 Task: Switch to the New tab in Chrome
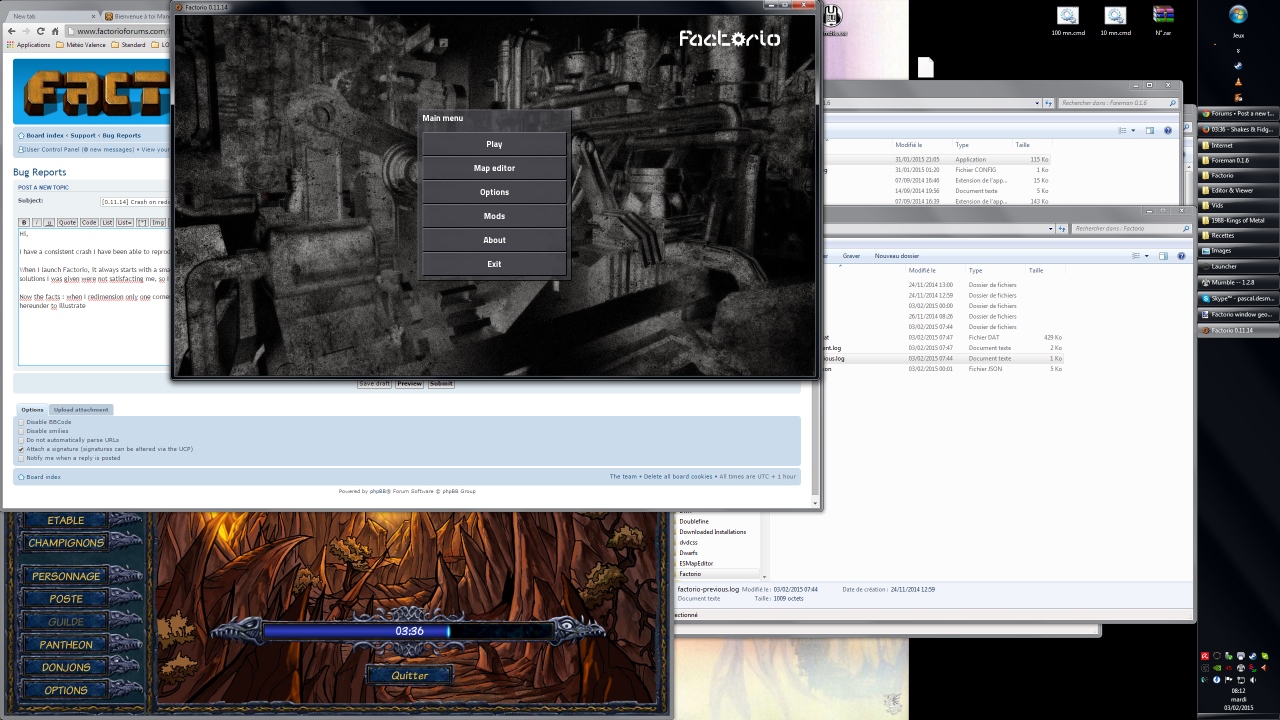[x=50, y=16]
